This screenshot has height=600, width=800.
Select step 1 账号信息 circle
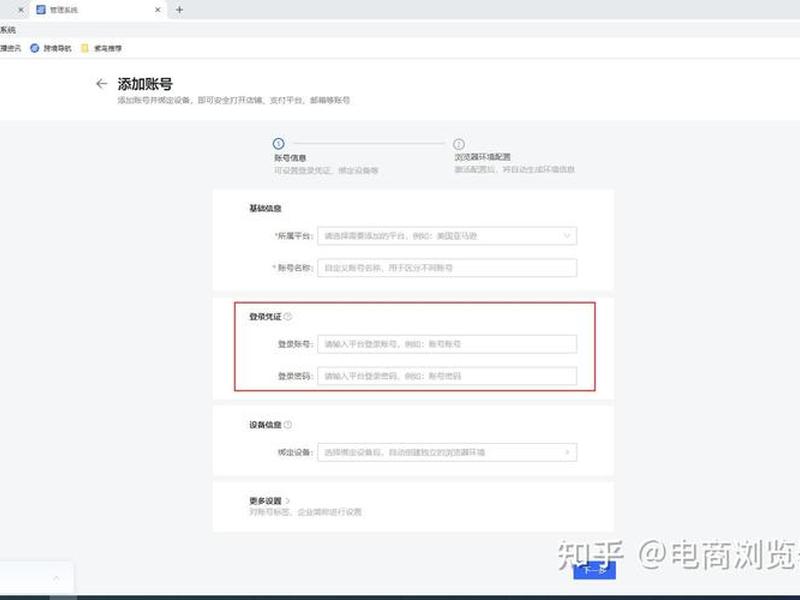[279, 143]
